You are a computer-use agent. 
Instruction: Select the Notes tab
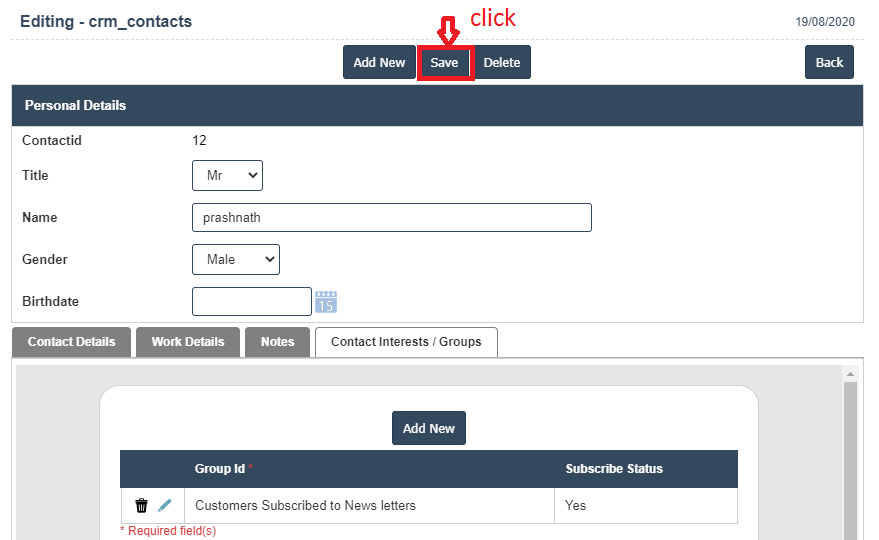tap(278, 342)
